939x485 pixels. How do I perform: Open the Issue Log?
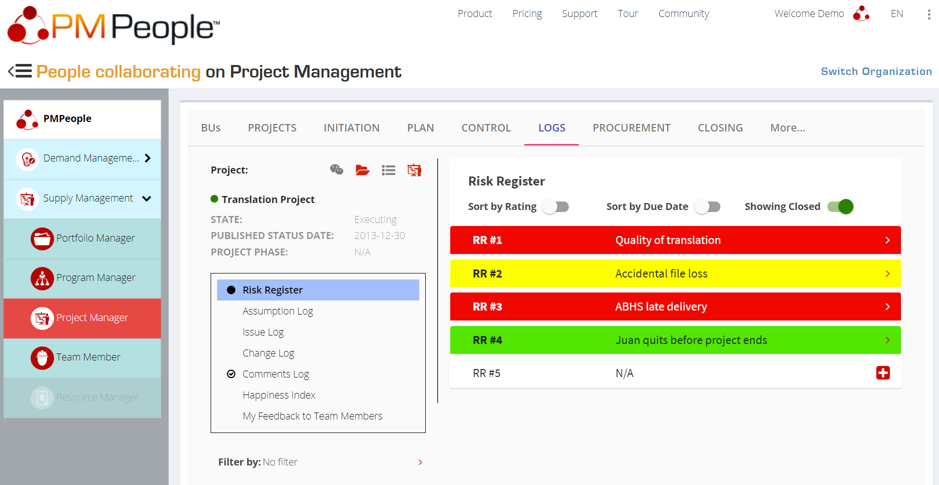pos(263,332)
